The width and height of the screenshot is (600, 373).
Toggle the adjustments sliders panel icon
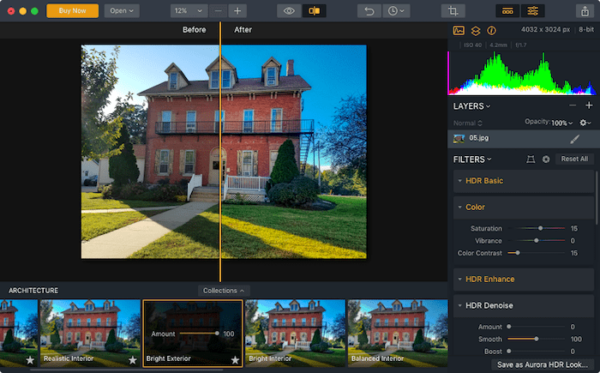[x=533, y=11]
